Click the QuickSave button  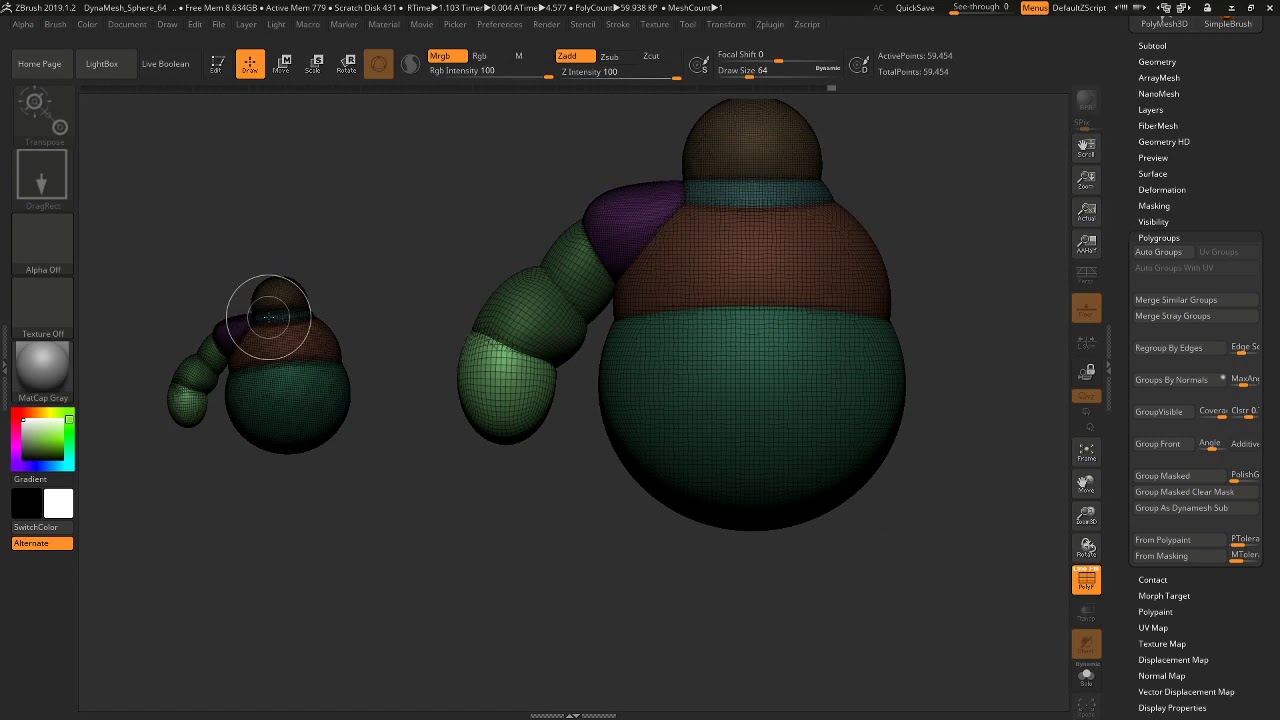(x=915, y=8)
